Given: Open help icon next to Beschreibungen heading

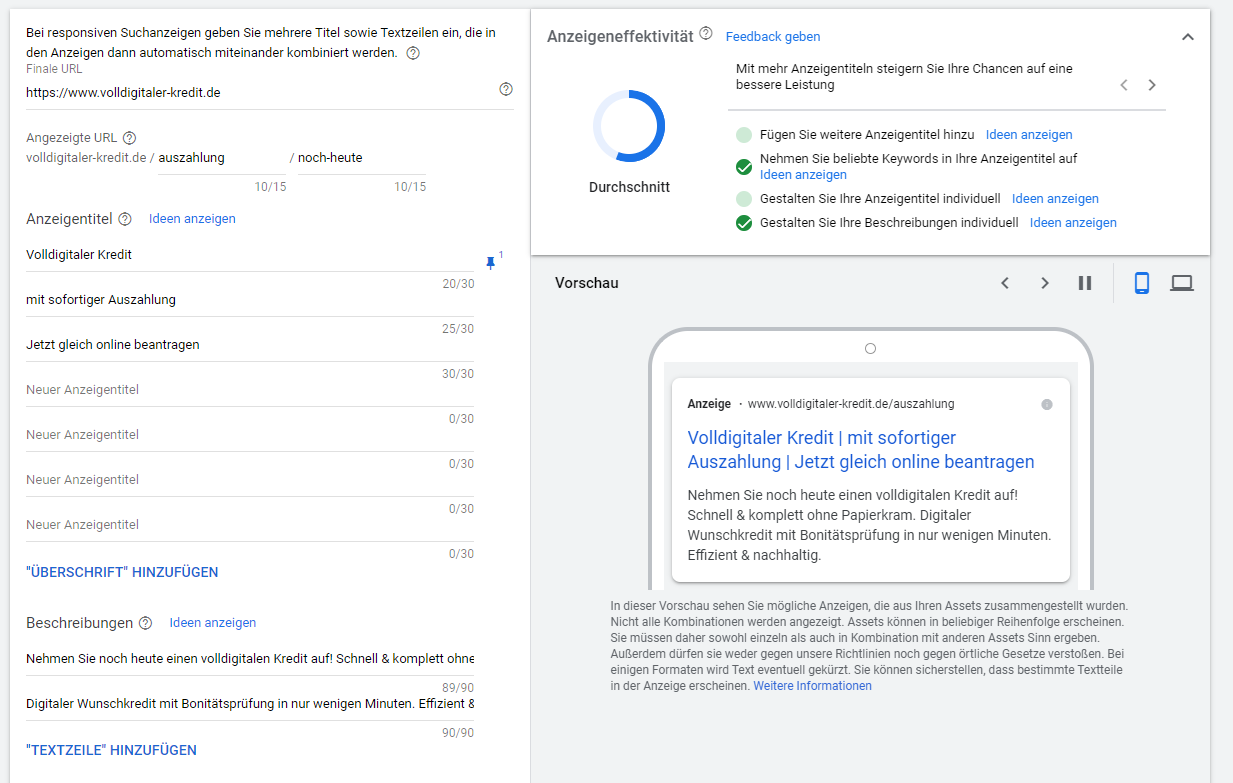Looking at the screenshot, I should [x=146, y=623].
